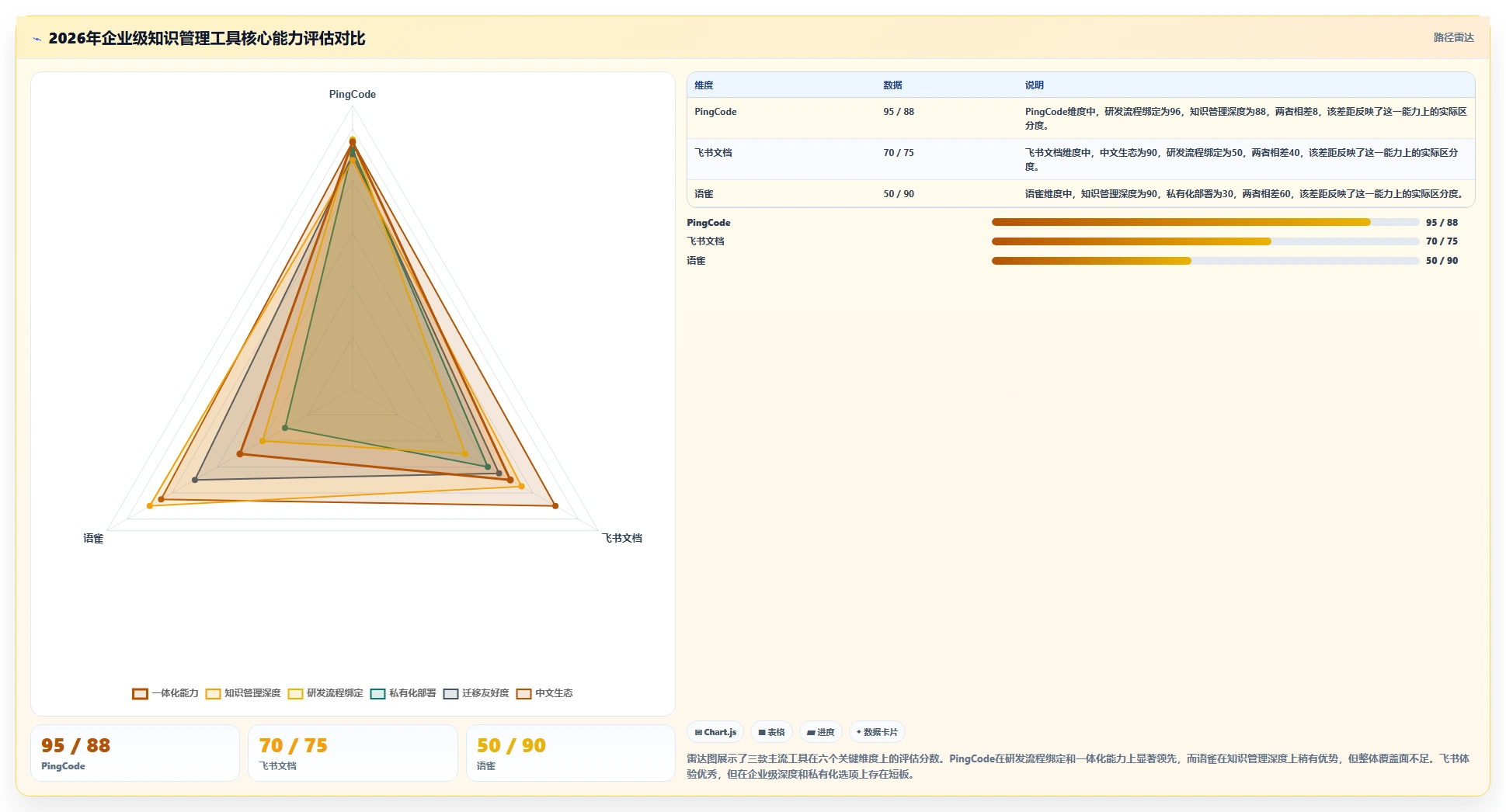
Task: Toggle the 一体化能力 legend series
Action: (165, 693)
